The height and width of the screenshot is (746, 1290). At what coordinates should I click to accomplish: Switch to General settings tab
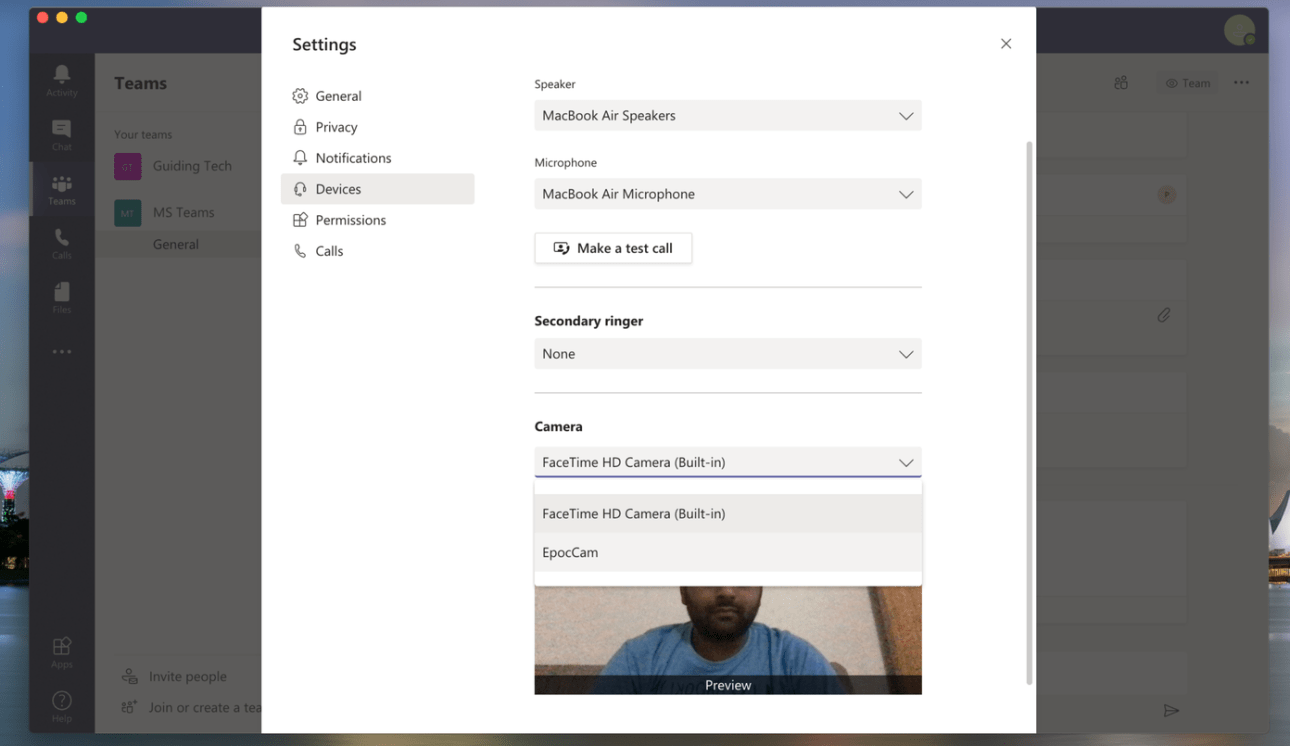338,96
